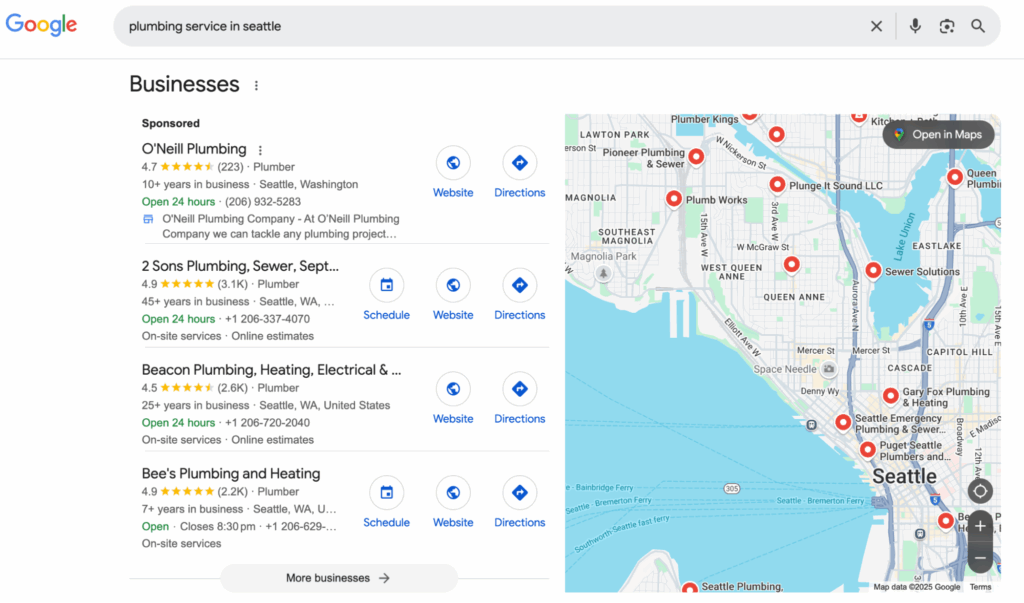Screen dimensions: 1024x603
Task: Open search by image camera icon
Action: click(946, 26)
